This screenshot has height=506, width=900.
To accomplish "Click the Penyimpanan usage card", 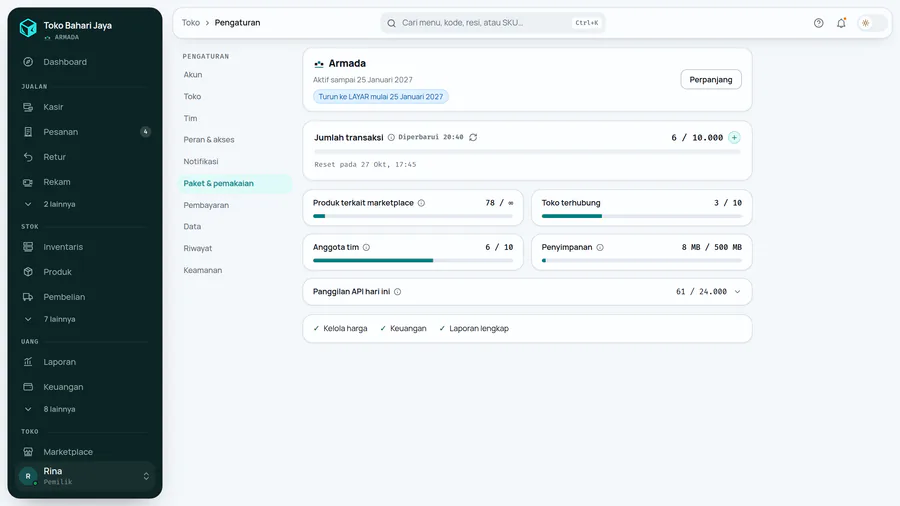I will click(x=642, y=252).
